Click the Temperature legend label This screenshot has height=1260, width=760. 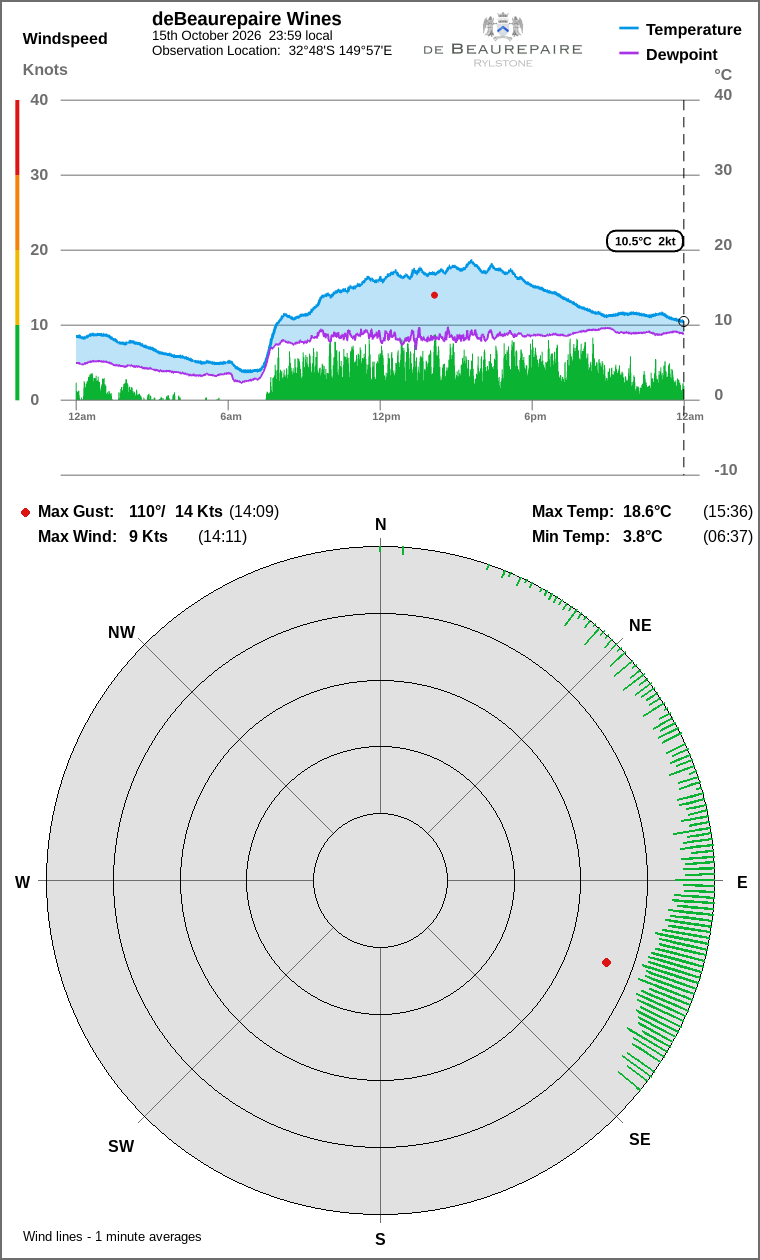(694, 29)
